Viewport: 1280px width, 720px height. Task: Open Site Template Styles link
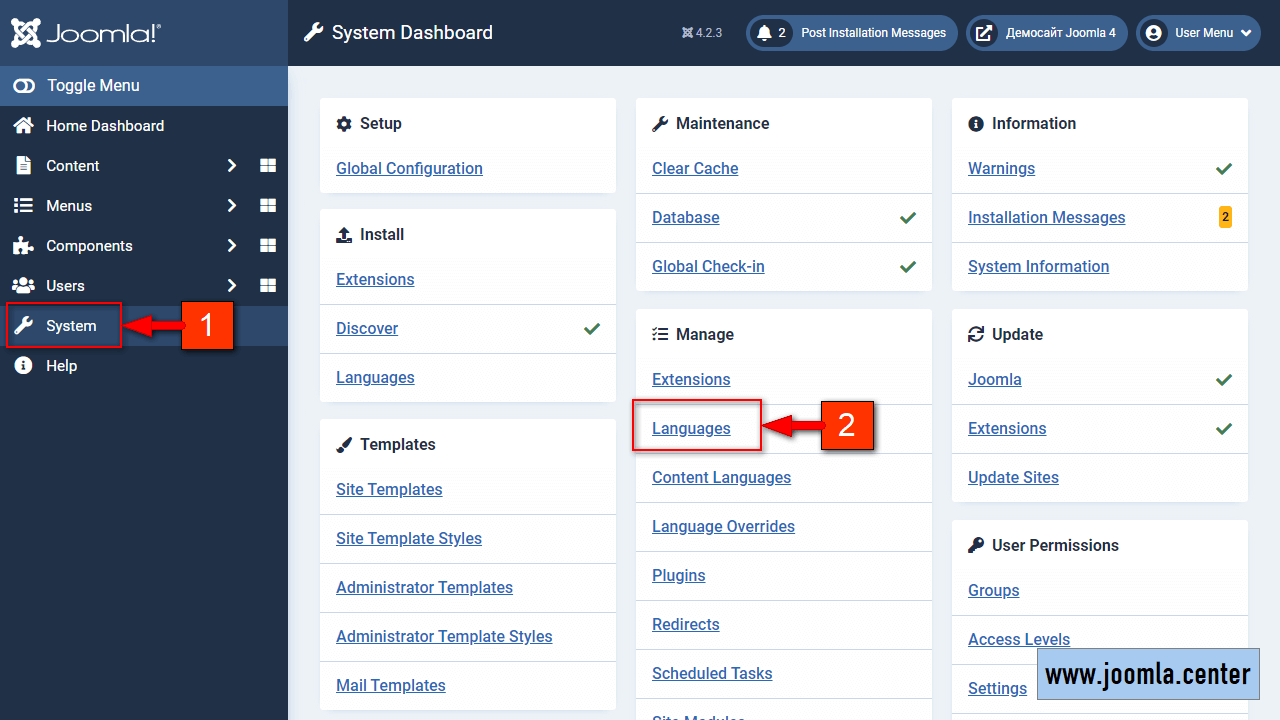[408, 539]
